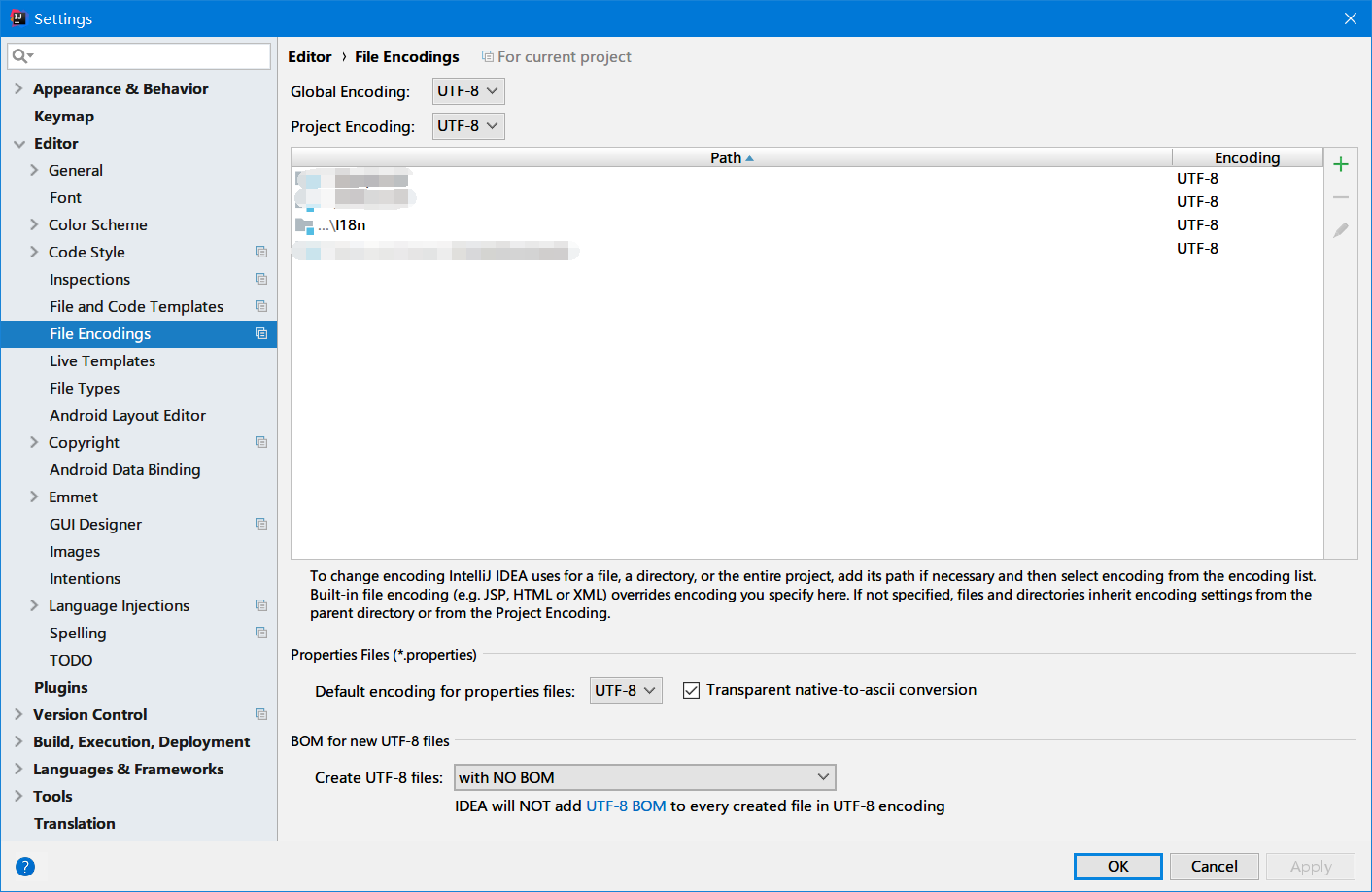Viewport: 1372px width, 892px height.
Task: Toggle Transparent native-to-ascii conversion checkbox
Action: point(692,691)
